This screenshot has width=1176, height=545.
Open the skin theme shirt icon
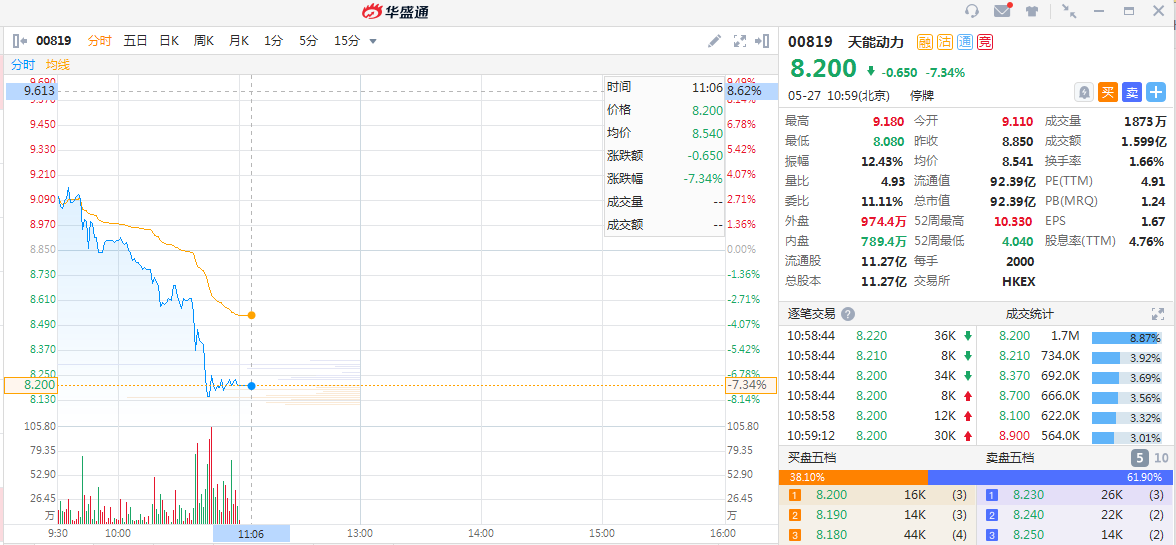(1032, 11)
